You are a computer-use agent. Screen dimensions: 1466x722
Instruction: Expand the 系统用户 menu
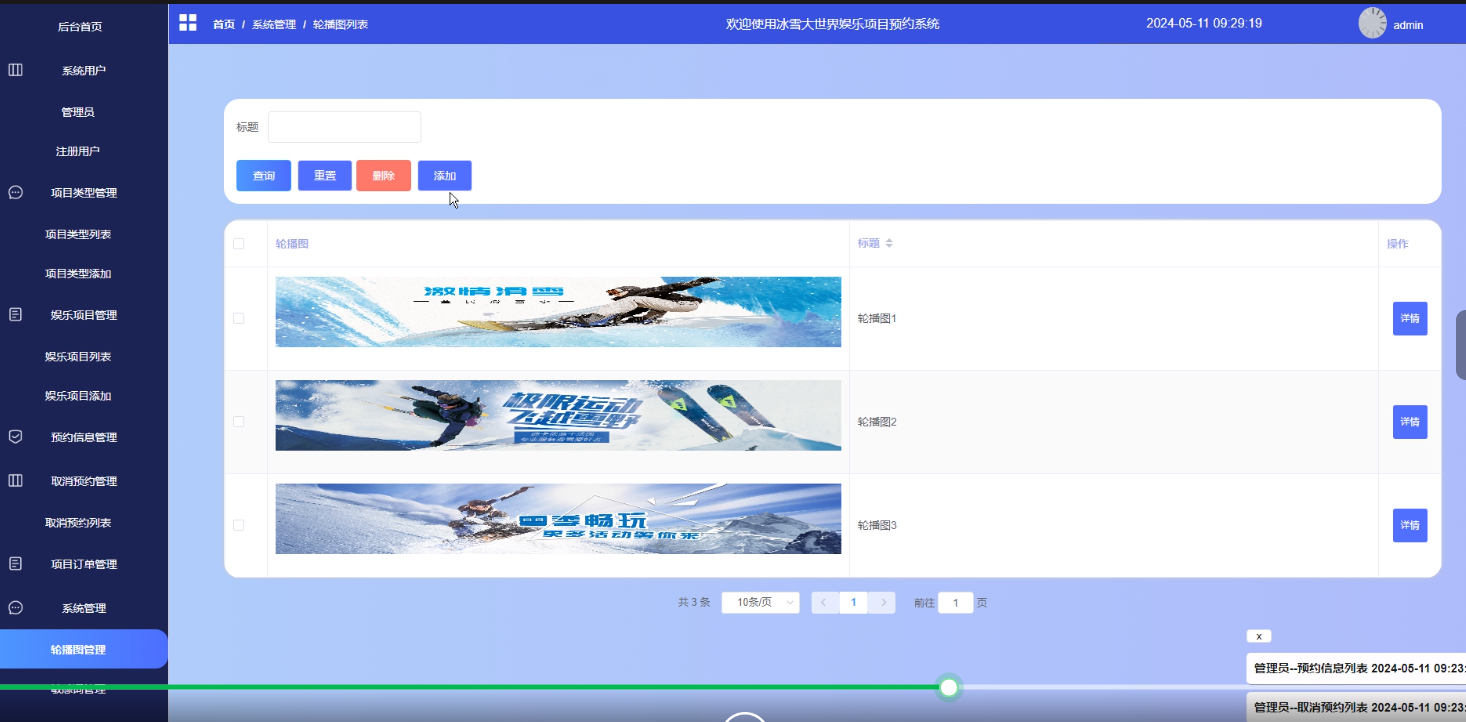[x=84, y=70]
